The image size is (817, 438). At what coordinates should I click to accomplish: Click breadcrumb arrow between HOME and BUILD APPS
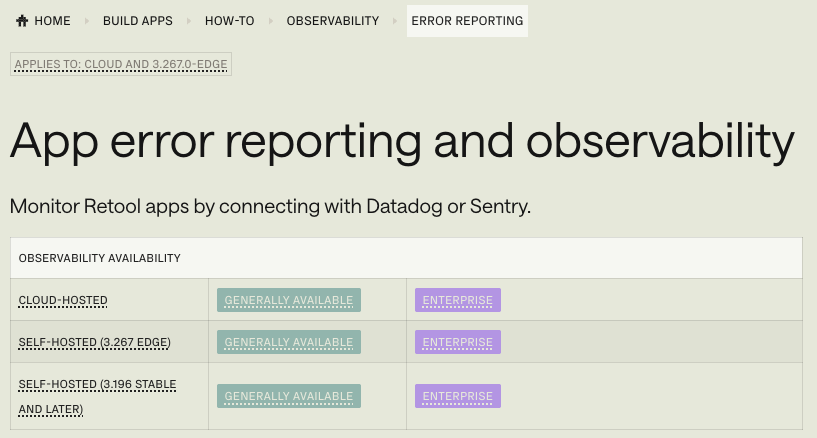87,21
